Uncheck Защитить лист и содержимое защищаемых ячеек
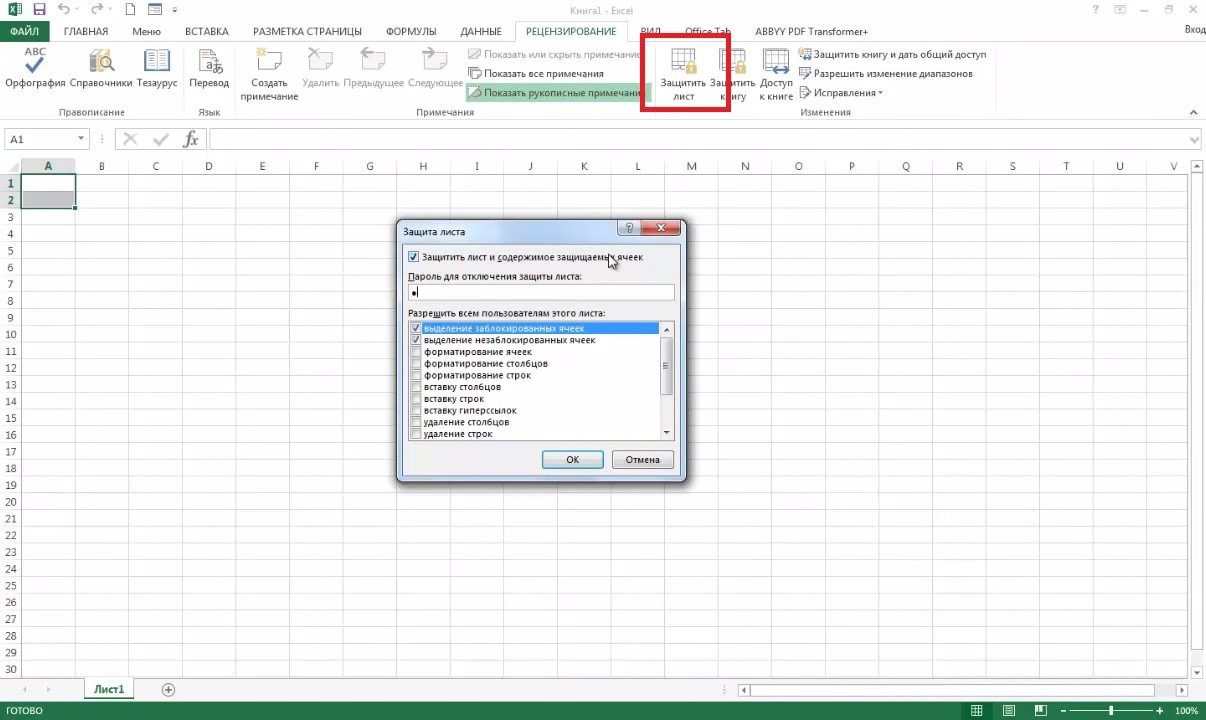Viewport: 1206px width, 720px height. [414, 257]
